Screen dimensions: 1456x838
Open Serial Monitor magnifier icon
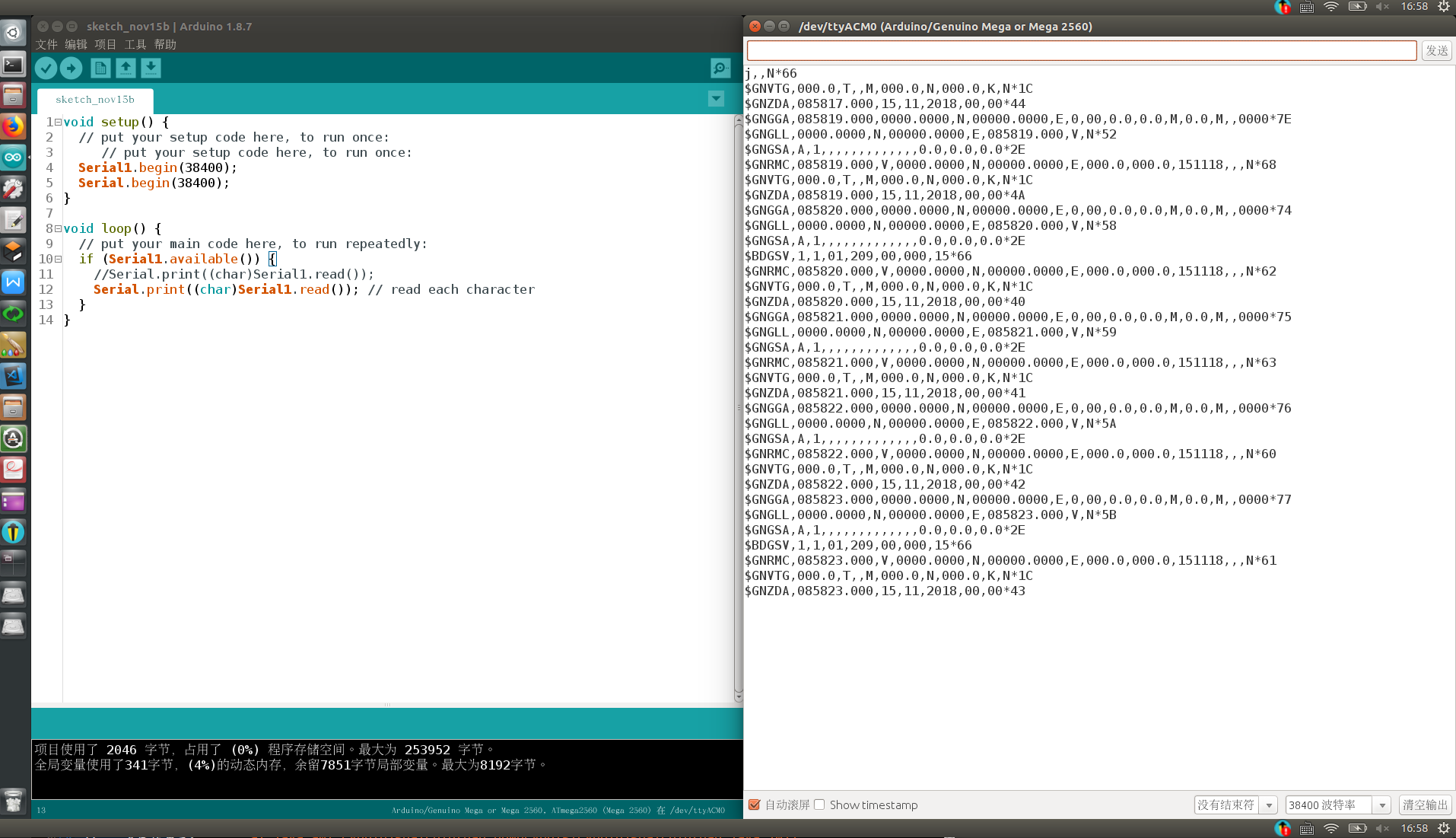click(x=720, y=69)
